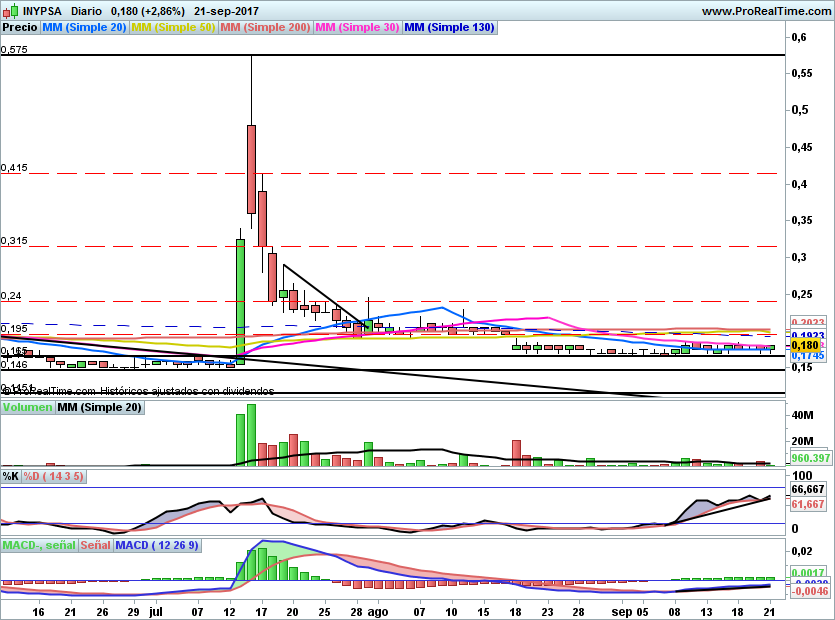Visit the www.ProRealTime.com link
This screenshot has width=835, height=620.
click(766, 10)
